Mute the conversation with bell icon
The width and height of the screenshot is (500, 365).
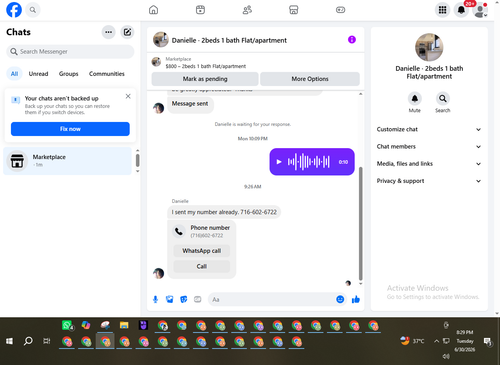[x=415, y=99]
